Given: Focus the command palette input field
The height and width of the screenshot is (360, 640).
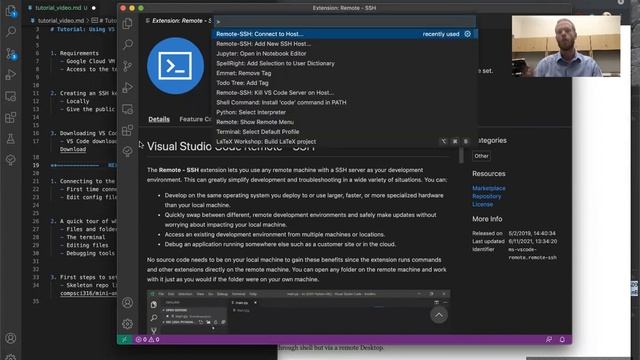Looking at the screenshot, I should tap(344, 21).
